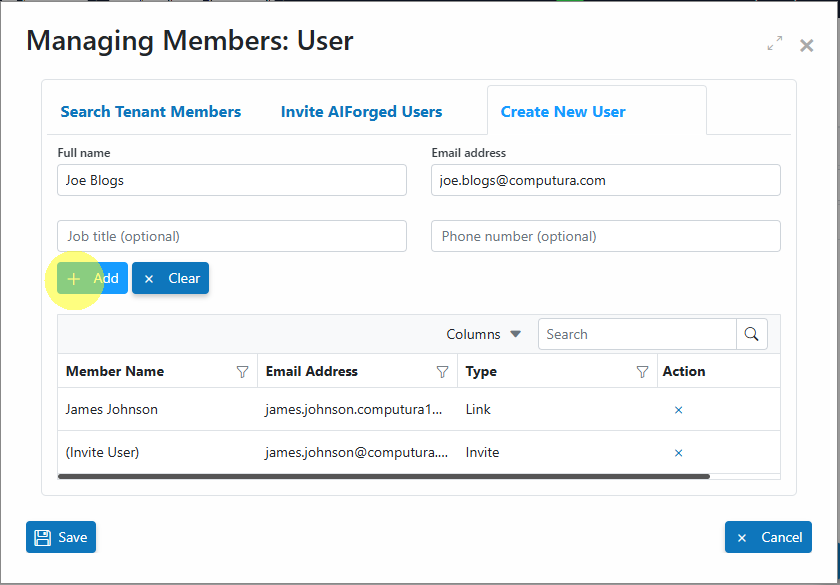The width and height of the screenshot is (840, 585).
Task: Open the Invite AIForged Users tab
Action: [x=362, y=112]
